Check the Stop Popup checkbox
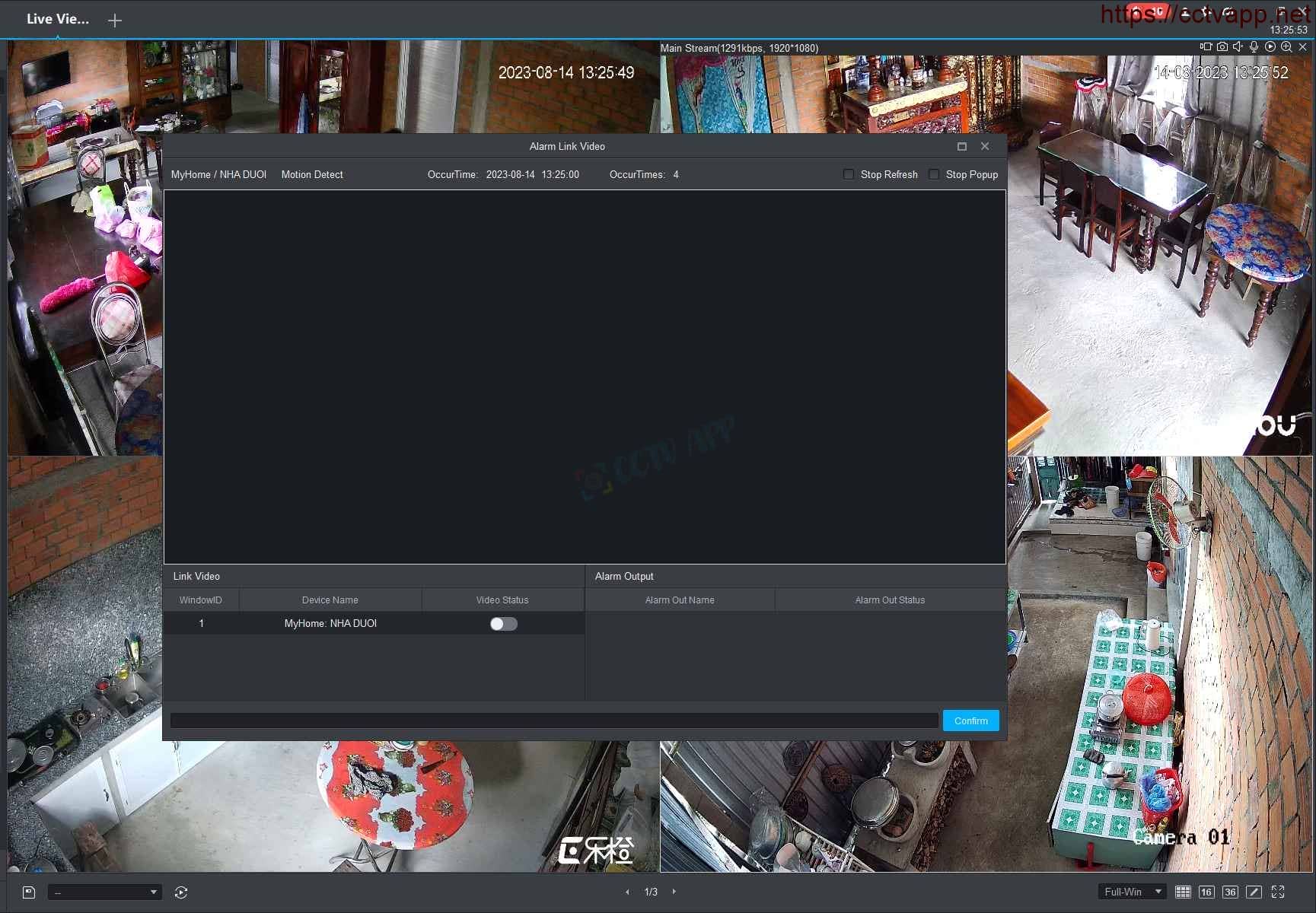1316x913 pixels. [934, 174]
